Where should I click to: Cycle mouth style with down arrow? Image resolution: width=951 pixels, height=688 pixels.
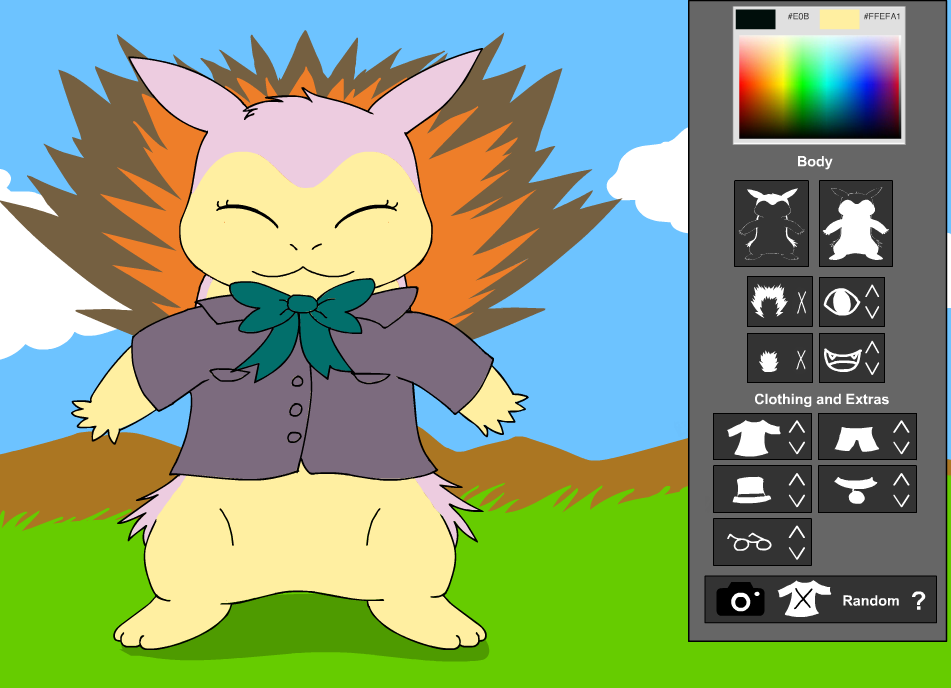pos(872,368)
